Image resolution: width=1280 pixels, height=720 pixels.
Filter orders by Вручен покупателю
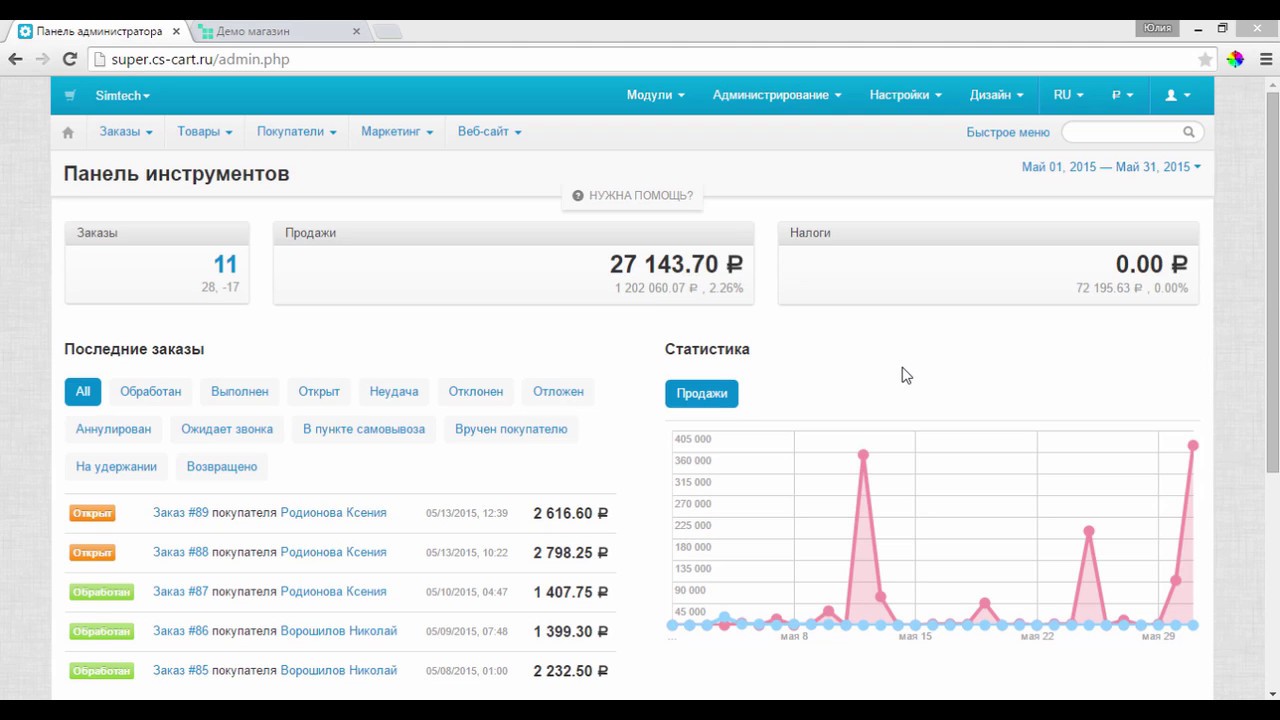click(511, 429)
